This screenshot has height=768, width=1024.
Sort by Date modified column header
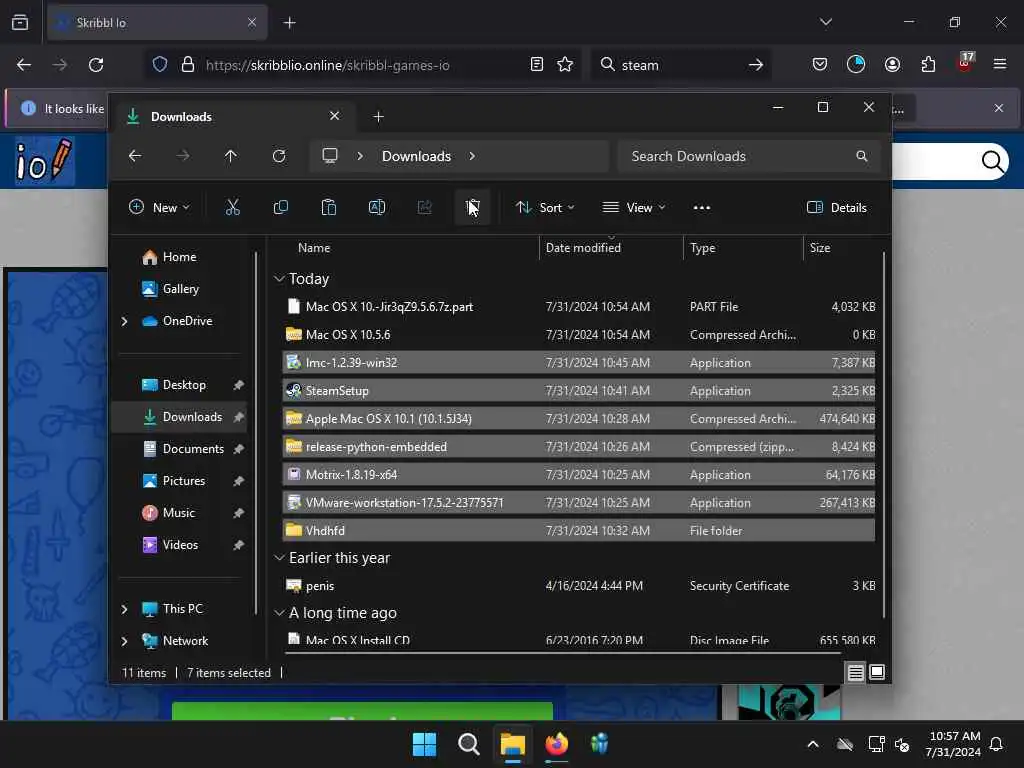583,248
